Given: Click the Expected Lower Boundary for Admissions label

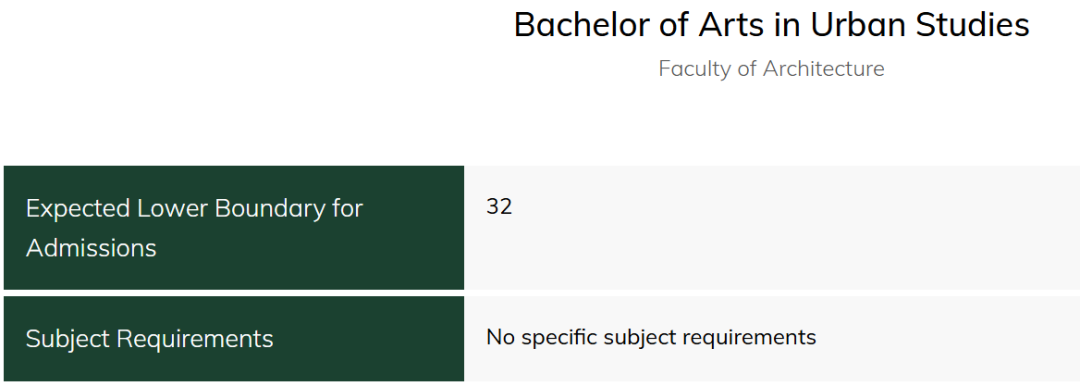Looking at the screenshot, I should click(x=194, y=227).
